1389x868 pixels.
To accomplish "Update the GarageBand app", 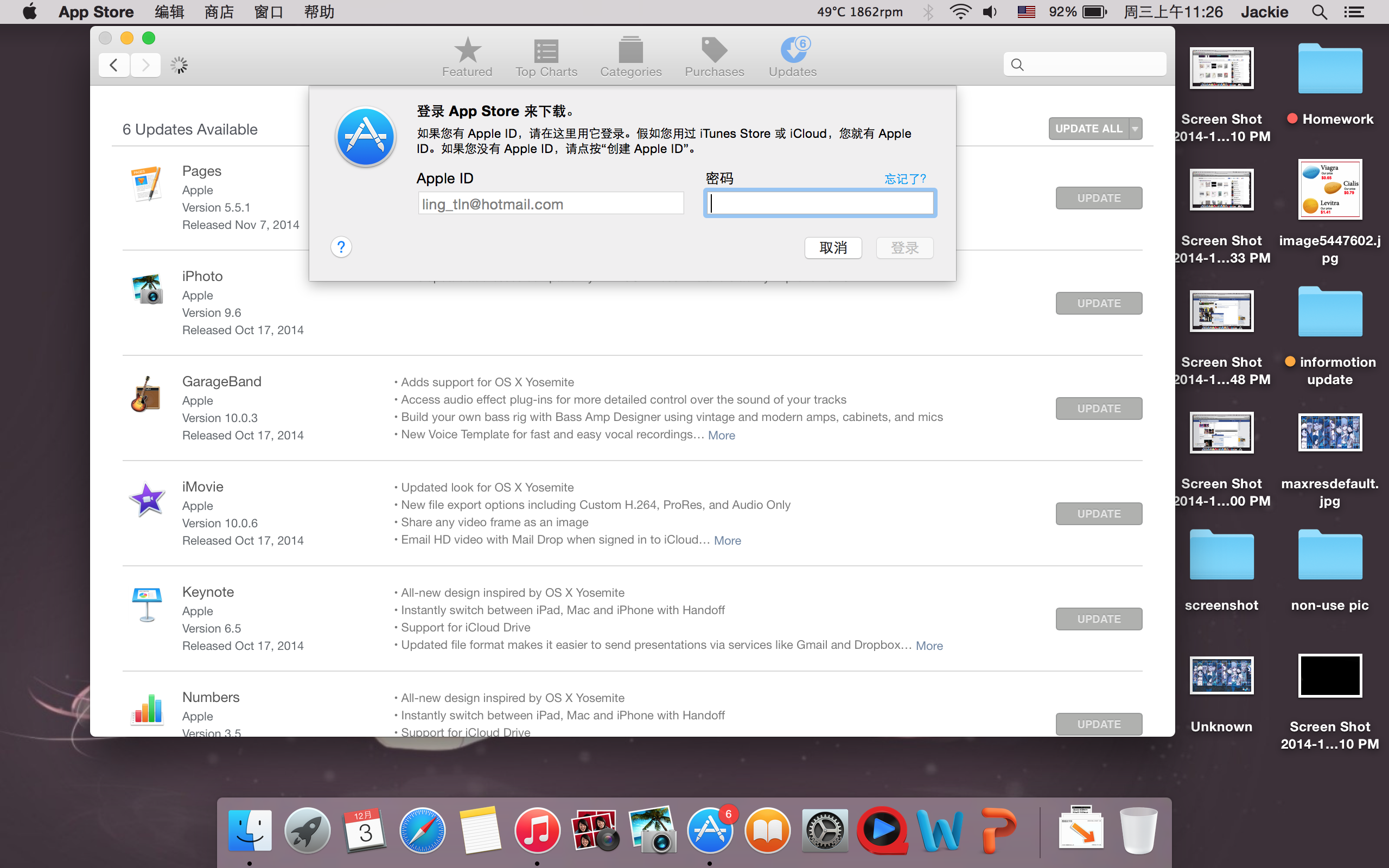I will pos(1099,408).
